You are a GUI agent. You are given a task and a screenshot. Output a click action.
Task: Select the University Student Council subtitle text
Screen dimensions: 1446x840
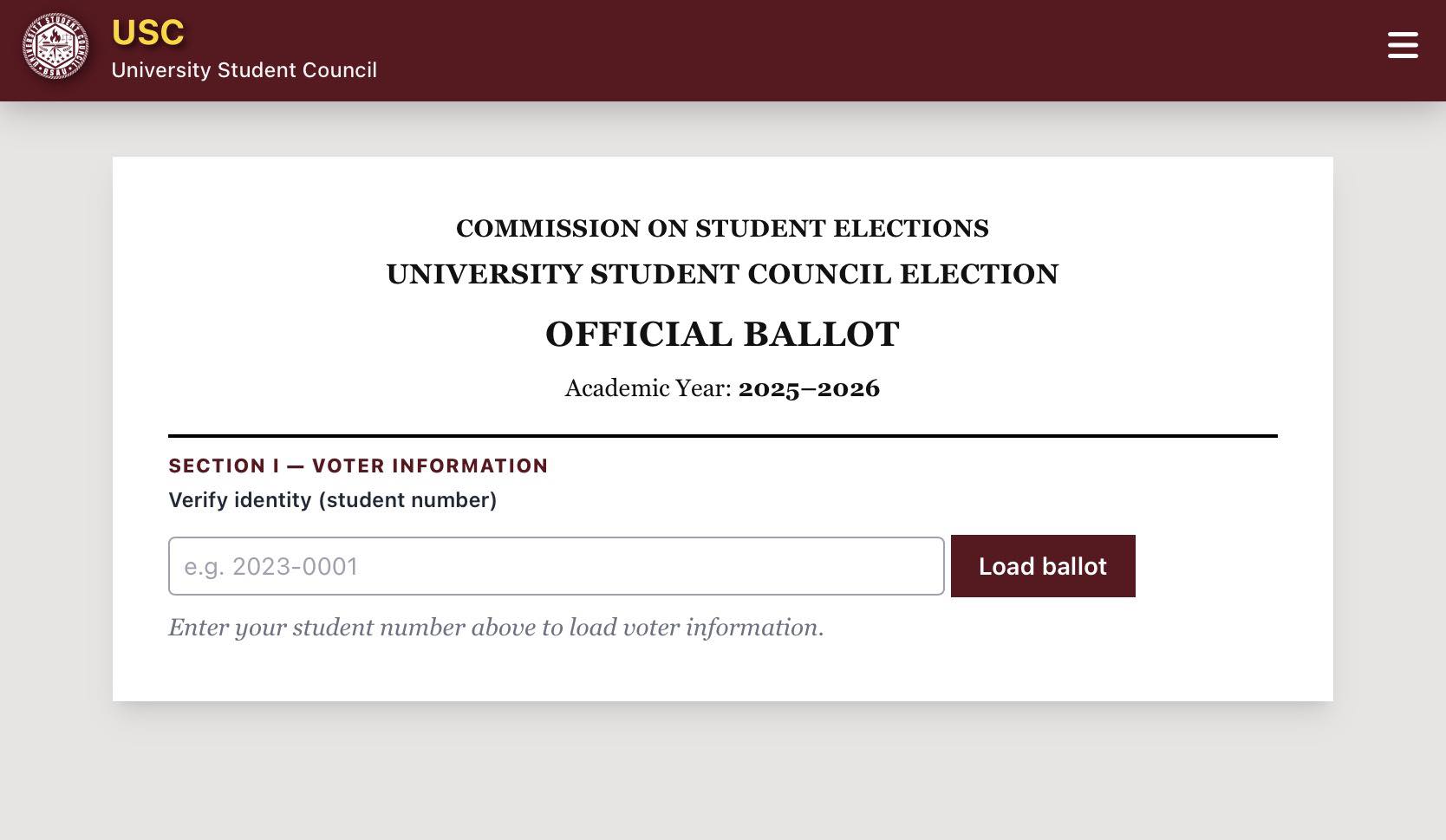click(244, 70)
